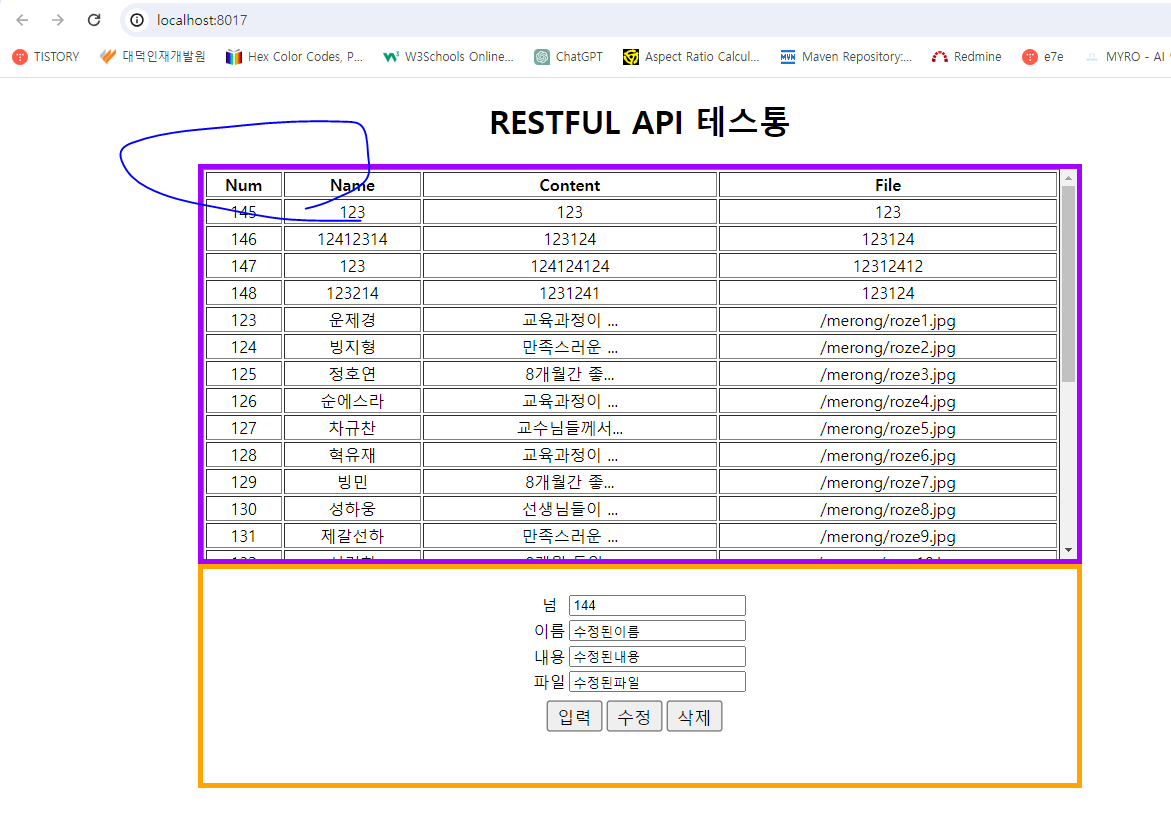Click the file cell /merong/roze2.jpg
This screenshot has width=1171, height=823.
click(x=888, y=347)
